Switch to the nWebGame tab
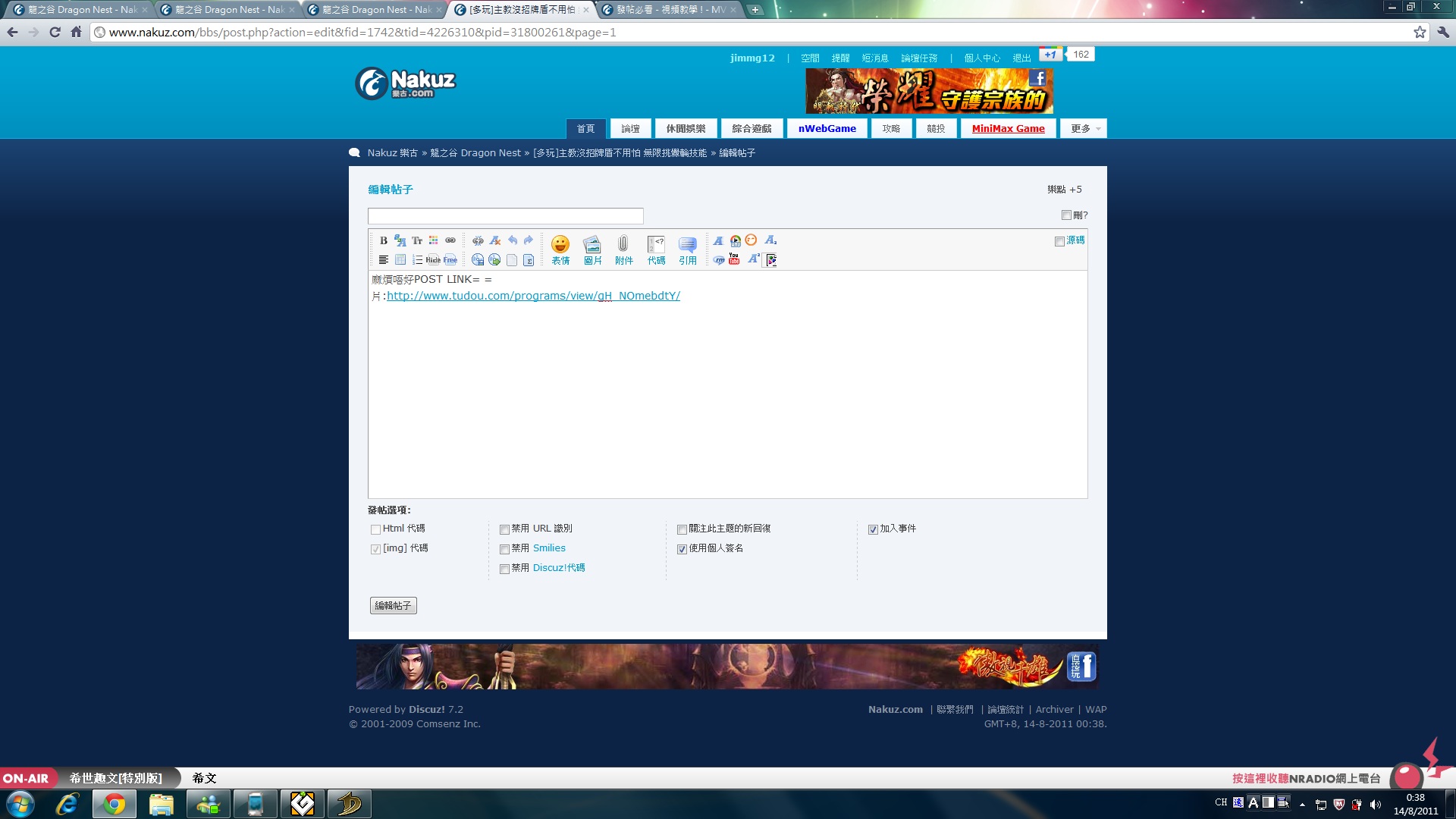This screenshot has width=1456, height=819. (x=827, y=129)
